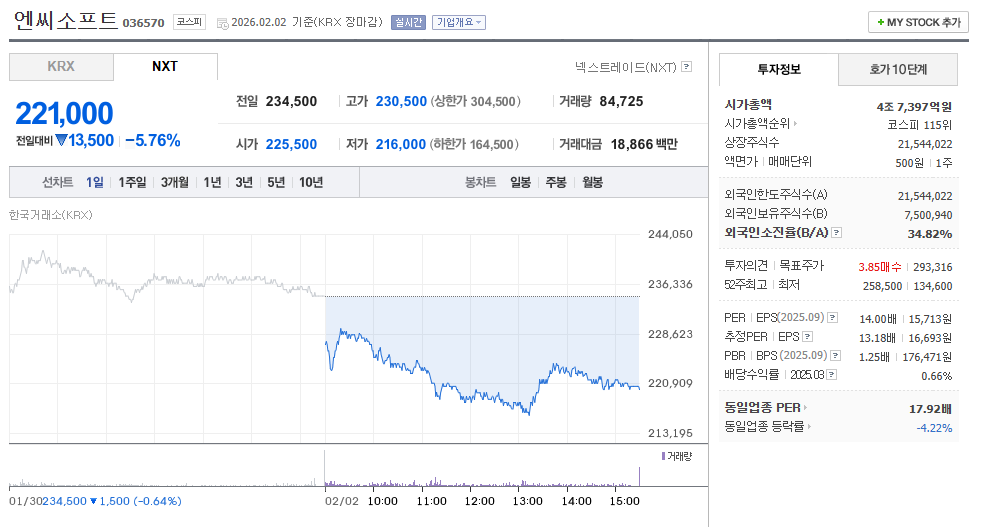Screen dimensions: 982x527
Task: Click the 거래량 value 84,725
Action: coord(621,102)
